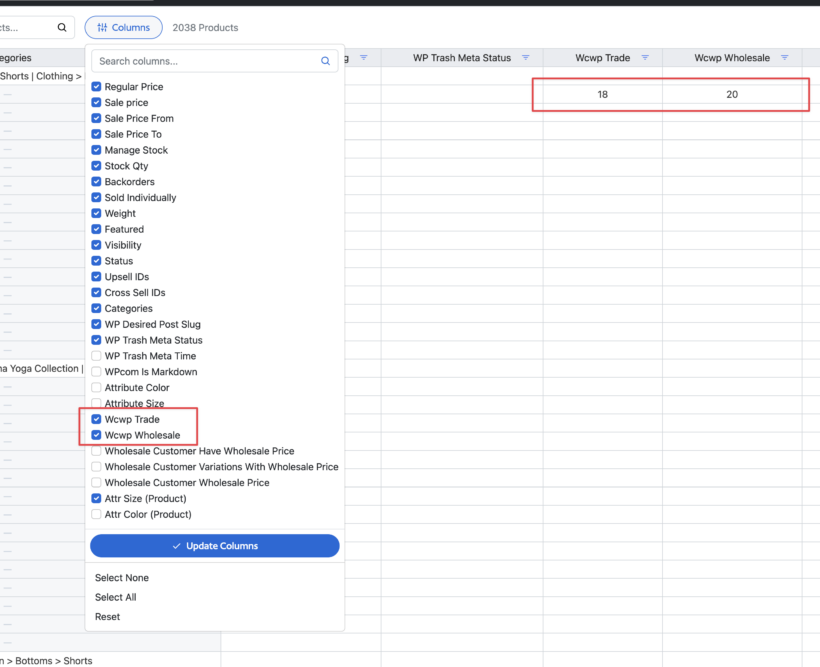
Task: Click Reset in the columns panel
Action: pyautogui.click(x=108, y=617)
